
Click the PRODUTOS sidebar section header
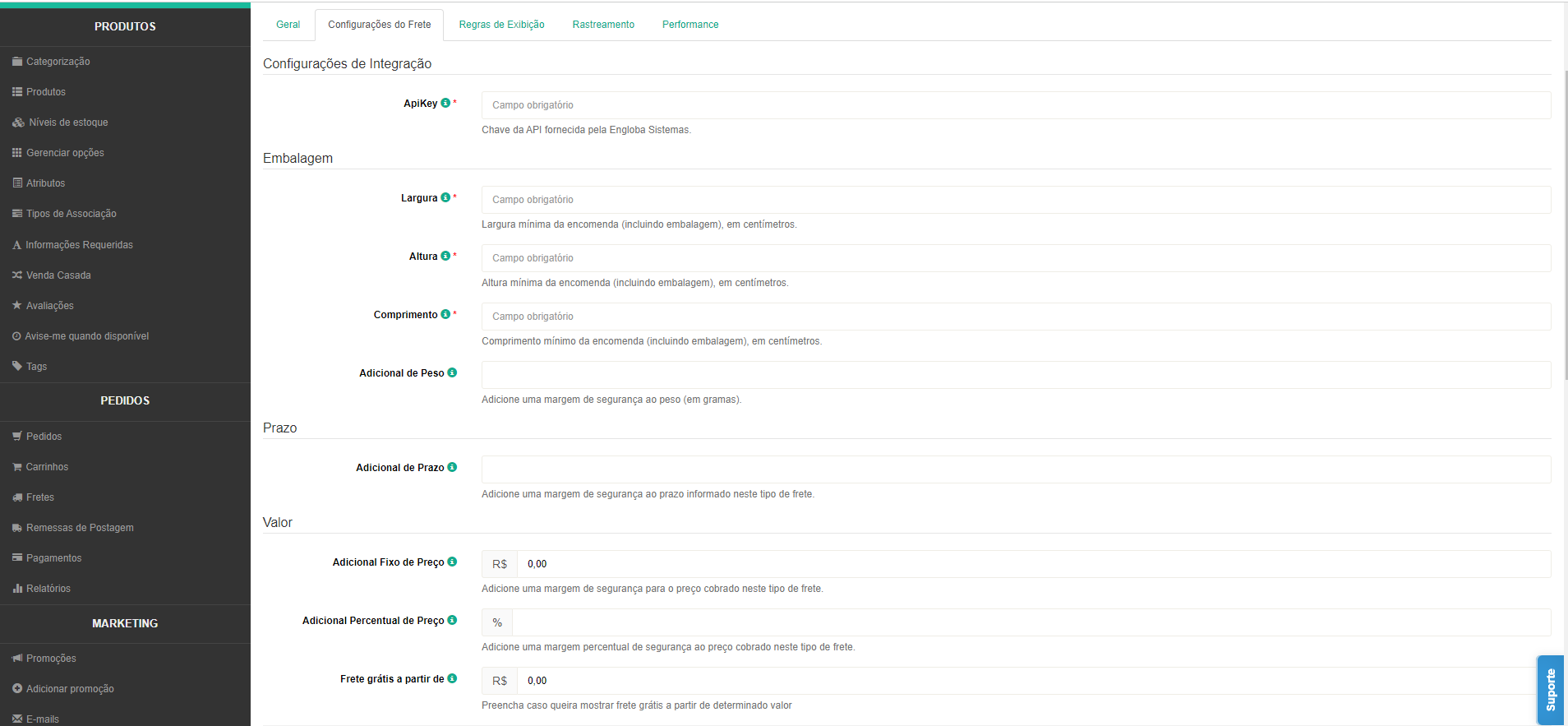click(125, 26)
